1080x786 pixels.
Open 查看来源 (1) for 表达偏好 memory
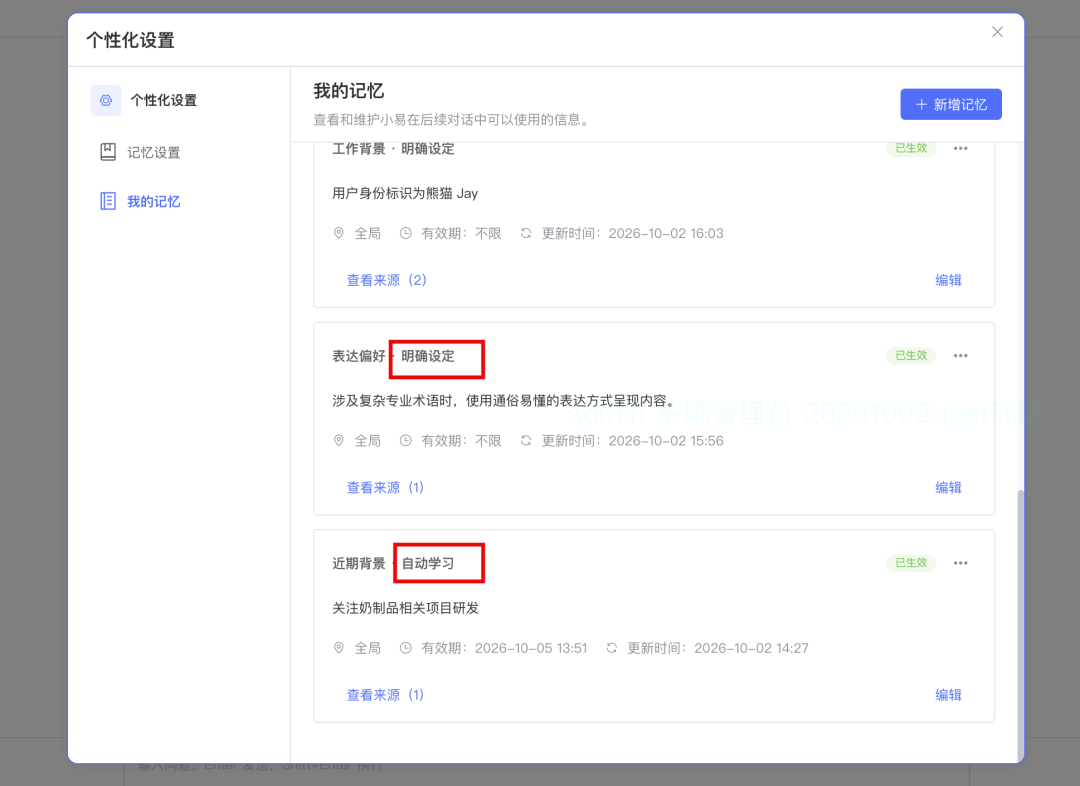tap(385, 487)
